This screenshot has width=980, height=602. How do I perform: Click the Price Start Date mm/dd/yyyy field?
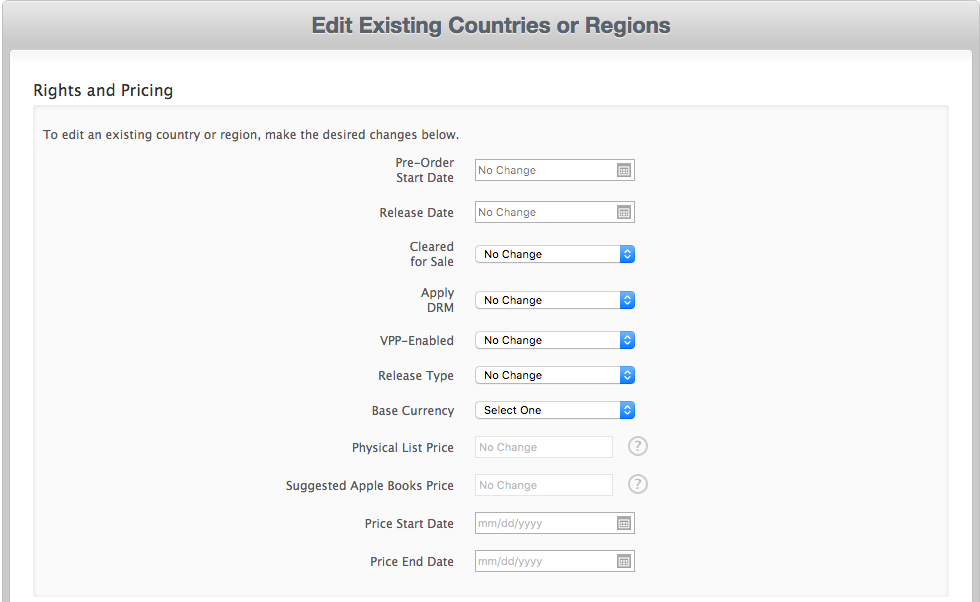[x=540, y=523]
